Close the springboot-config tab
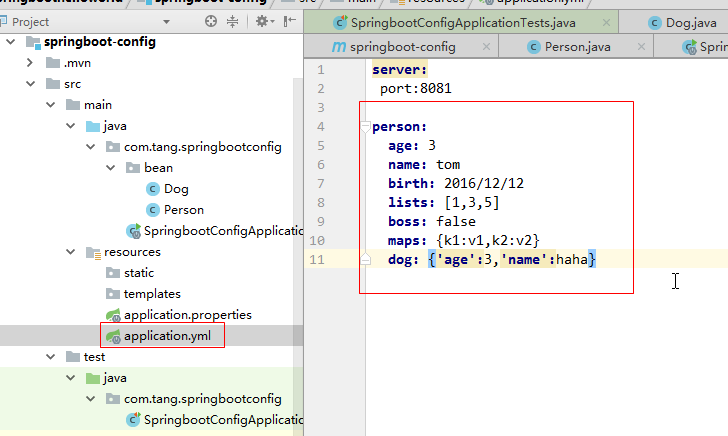Screen dimensions: 728x436 (486, 46)
